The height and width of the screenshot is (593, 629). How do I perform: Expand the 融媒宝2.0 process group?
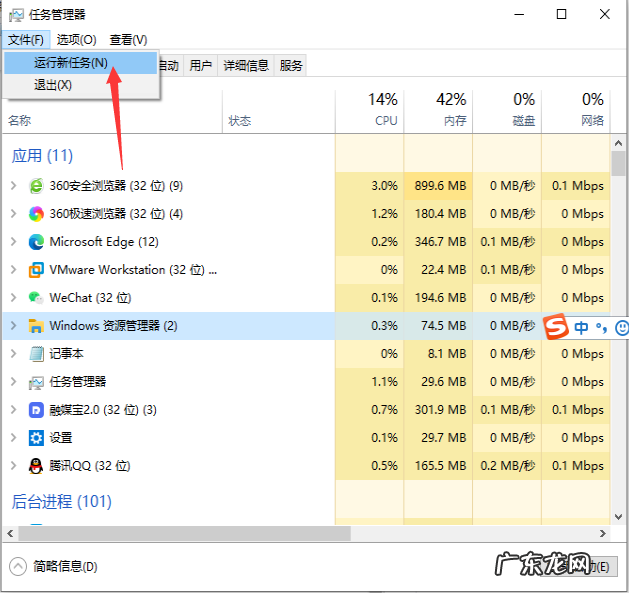(x=14, y=410)
